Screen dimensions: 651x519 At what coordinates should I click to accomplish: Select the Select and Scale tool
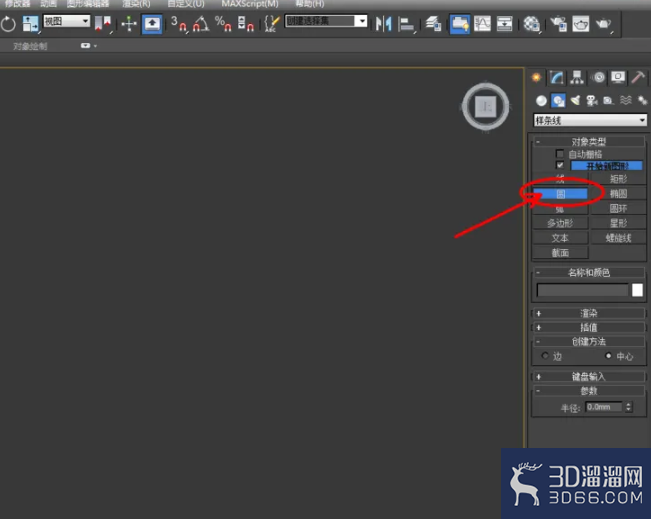(30, 24)
